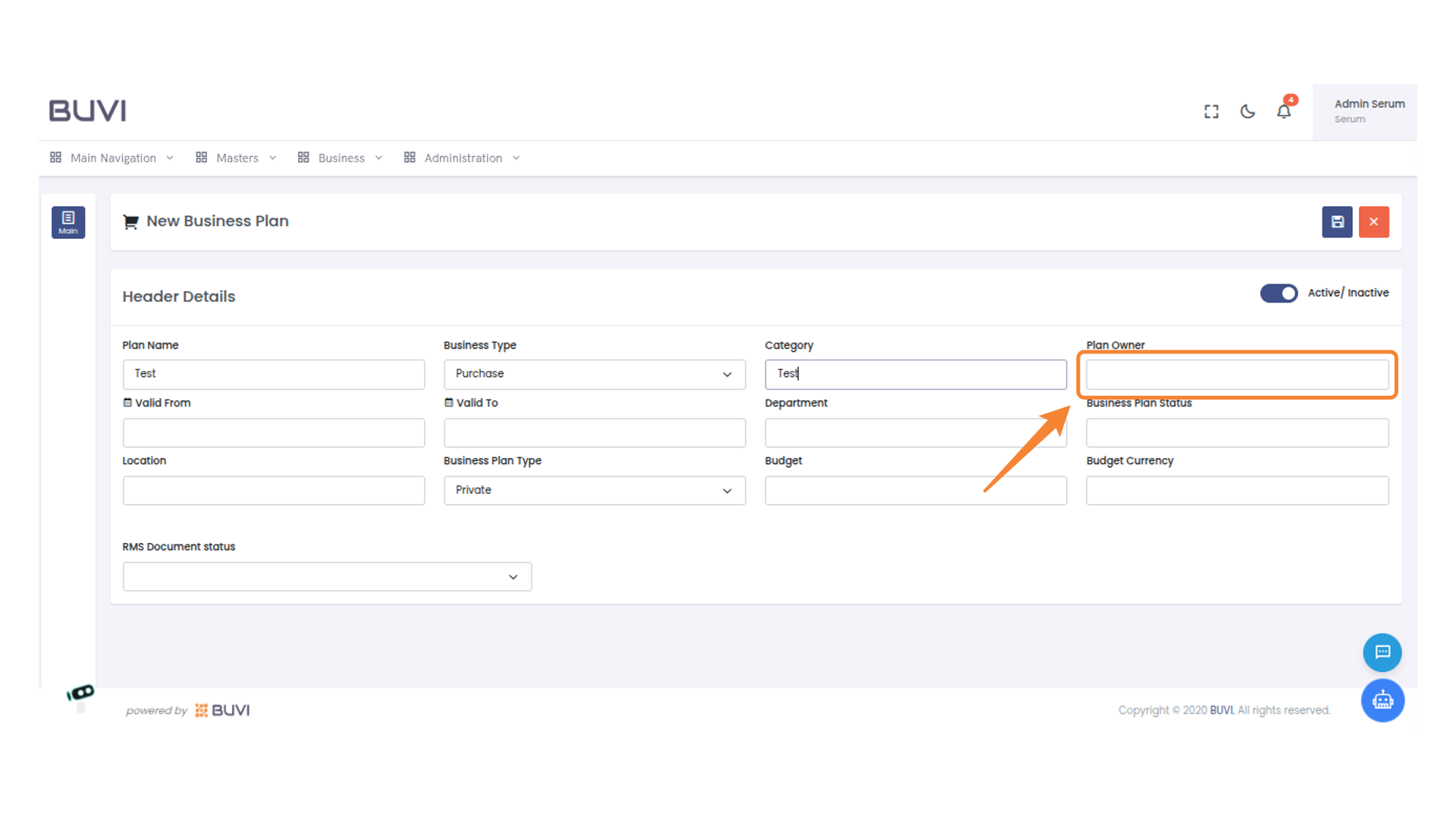Launch the robot assistant
This screenshot has height=819, width=1456.
pyautogui.click(x=1382, y=700)
